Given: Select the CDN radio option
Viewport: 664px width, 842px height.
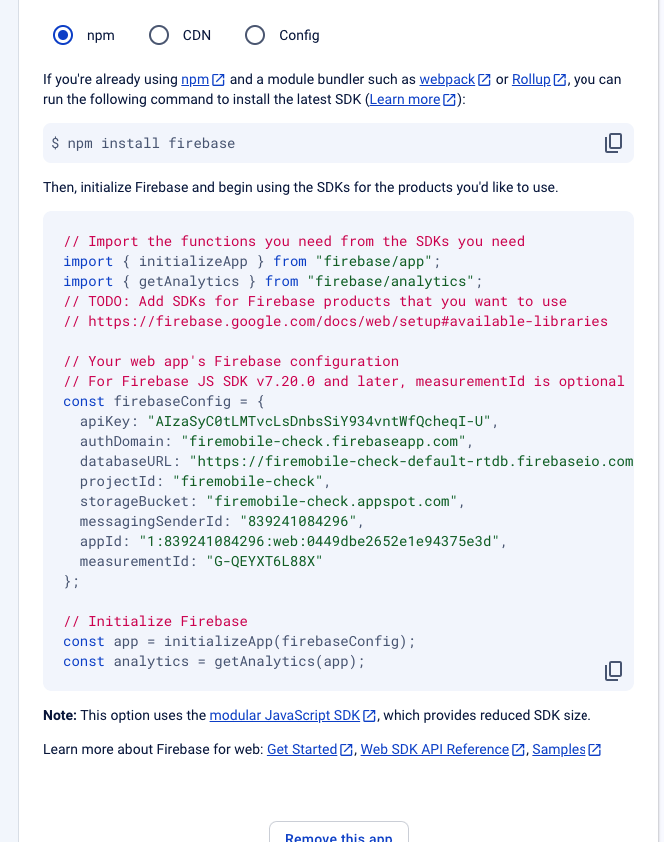Looking at the screenshot, I should [159, 35].
